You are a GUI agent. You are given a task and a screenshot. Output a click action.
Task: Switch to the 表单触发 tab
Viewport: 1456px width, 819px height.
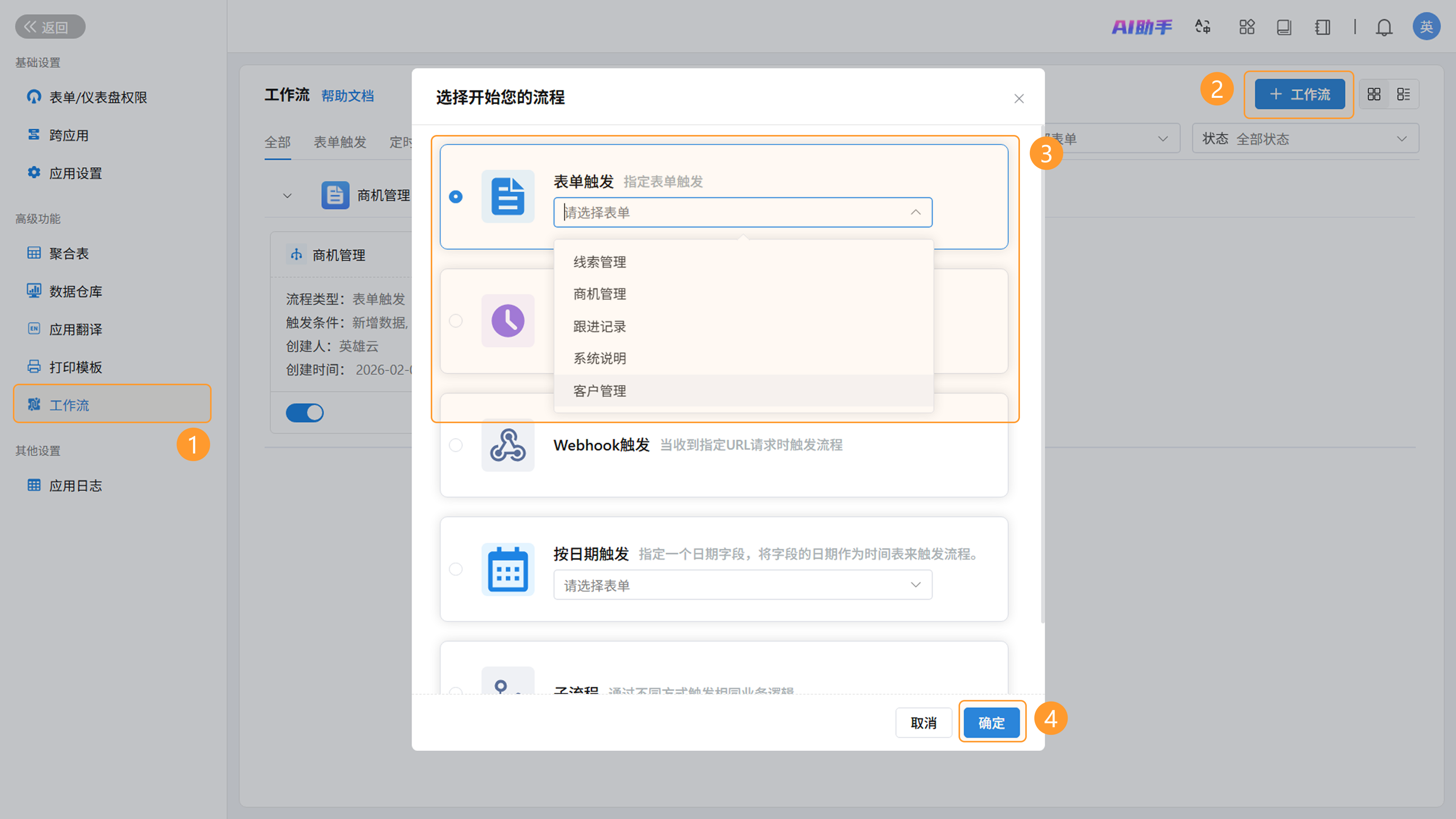coord(340,142)
